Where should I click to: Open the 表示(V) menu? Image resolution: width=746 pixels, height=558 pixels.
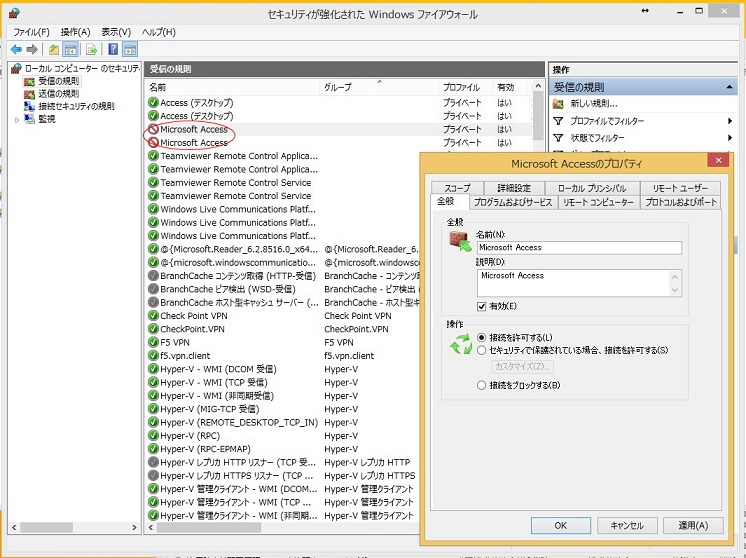(x=116, y=32)
